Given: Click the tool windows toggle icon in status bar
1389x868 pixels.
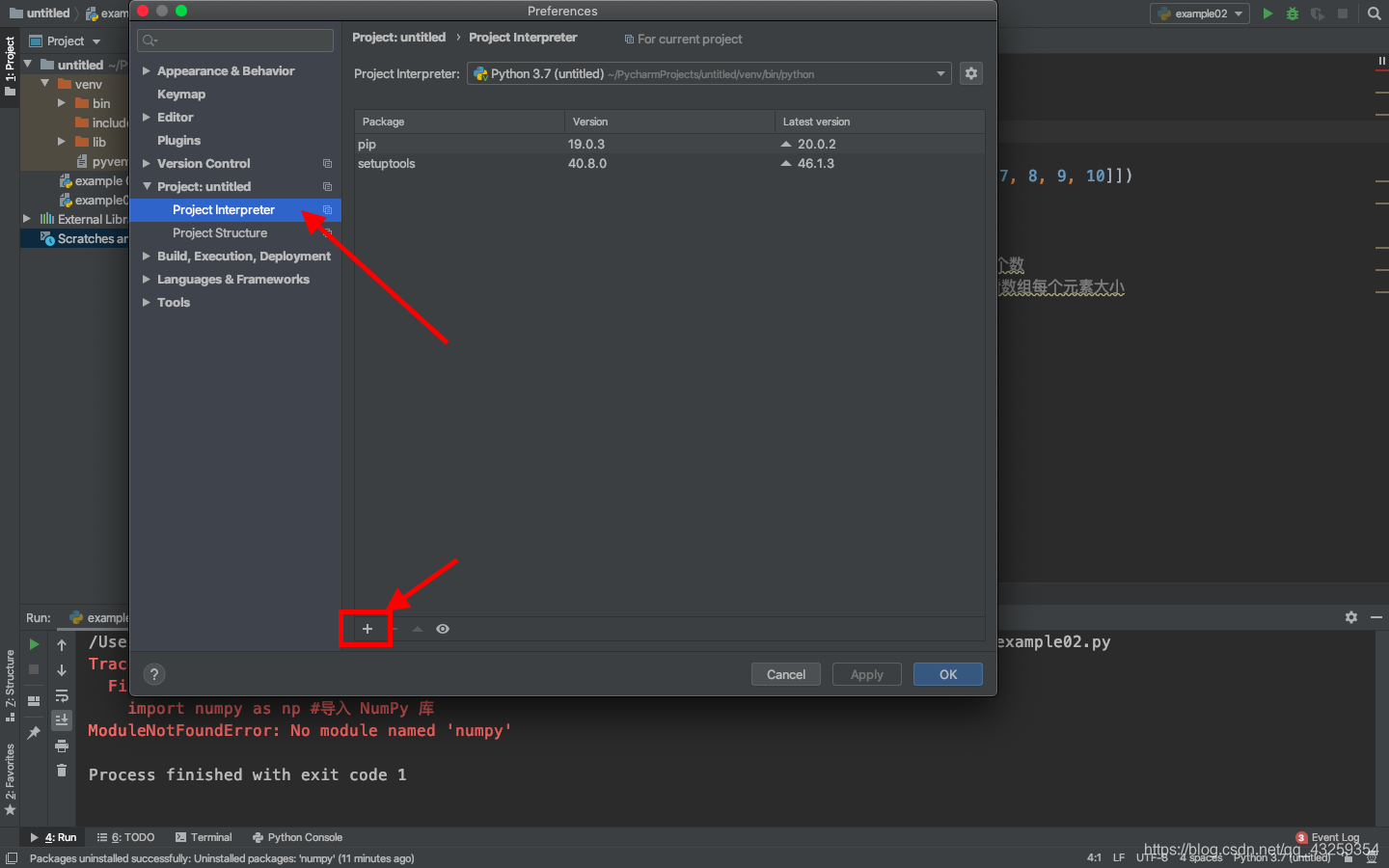Looking at the screenshot, I should tap(11, 858).
